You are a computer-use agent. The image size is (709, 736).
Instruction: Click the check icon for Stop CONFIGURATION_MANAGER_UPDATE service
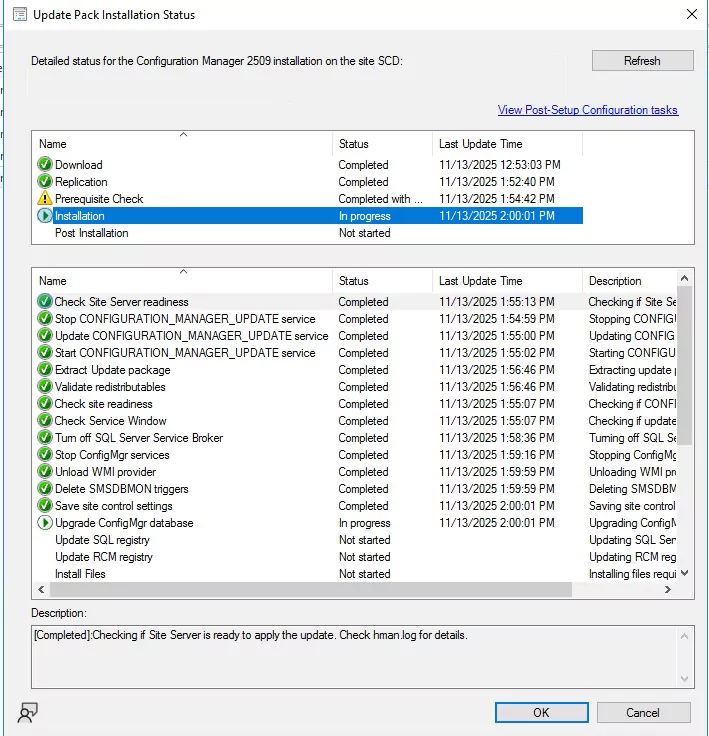point(45,318)
